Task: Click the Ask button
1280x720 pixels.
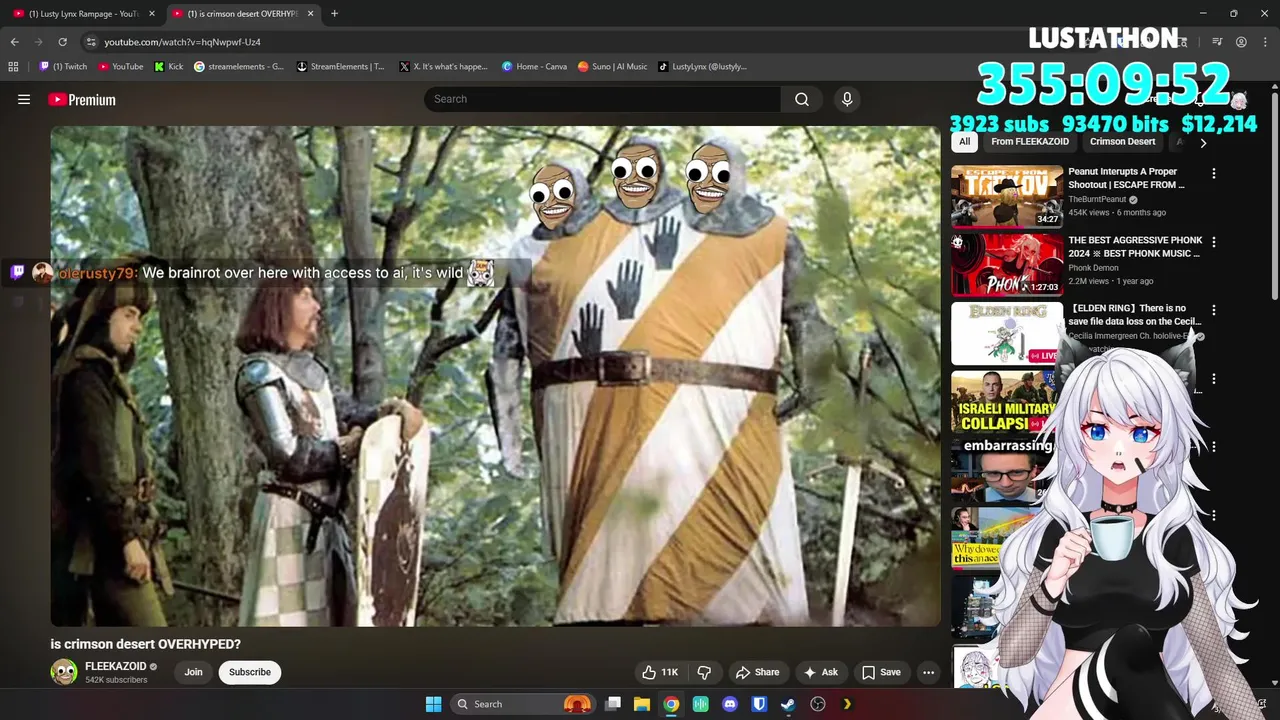Action: (821, 672)
